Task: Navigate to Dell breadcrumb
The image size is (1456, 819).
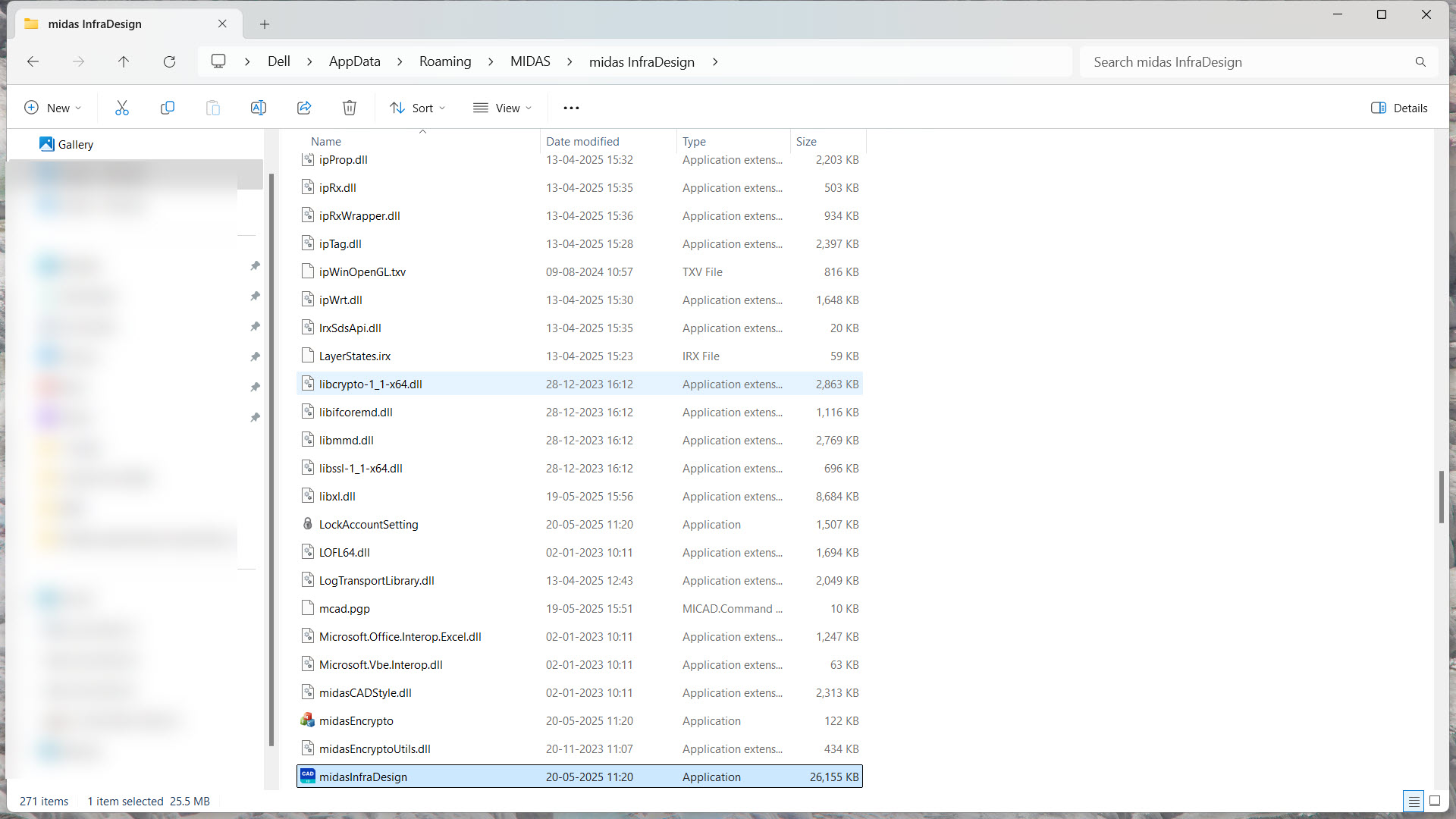Action: (x=279, y=61)
